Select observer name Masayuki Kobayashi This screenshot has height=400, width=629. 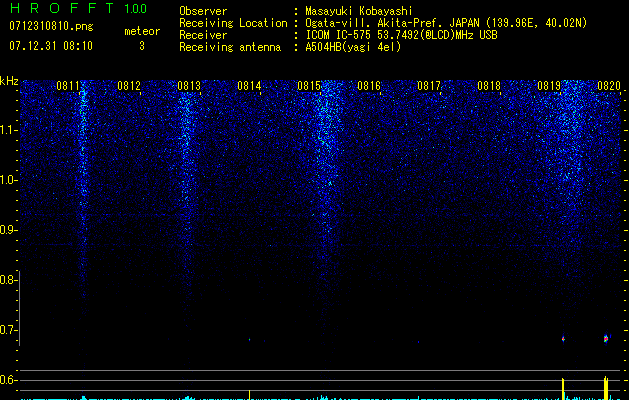[x=359, y=11]
